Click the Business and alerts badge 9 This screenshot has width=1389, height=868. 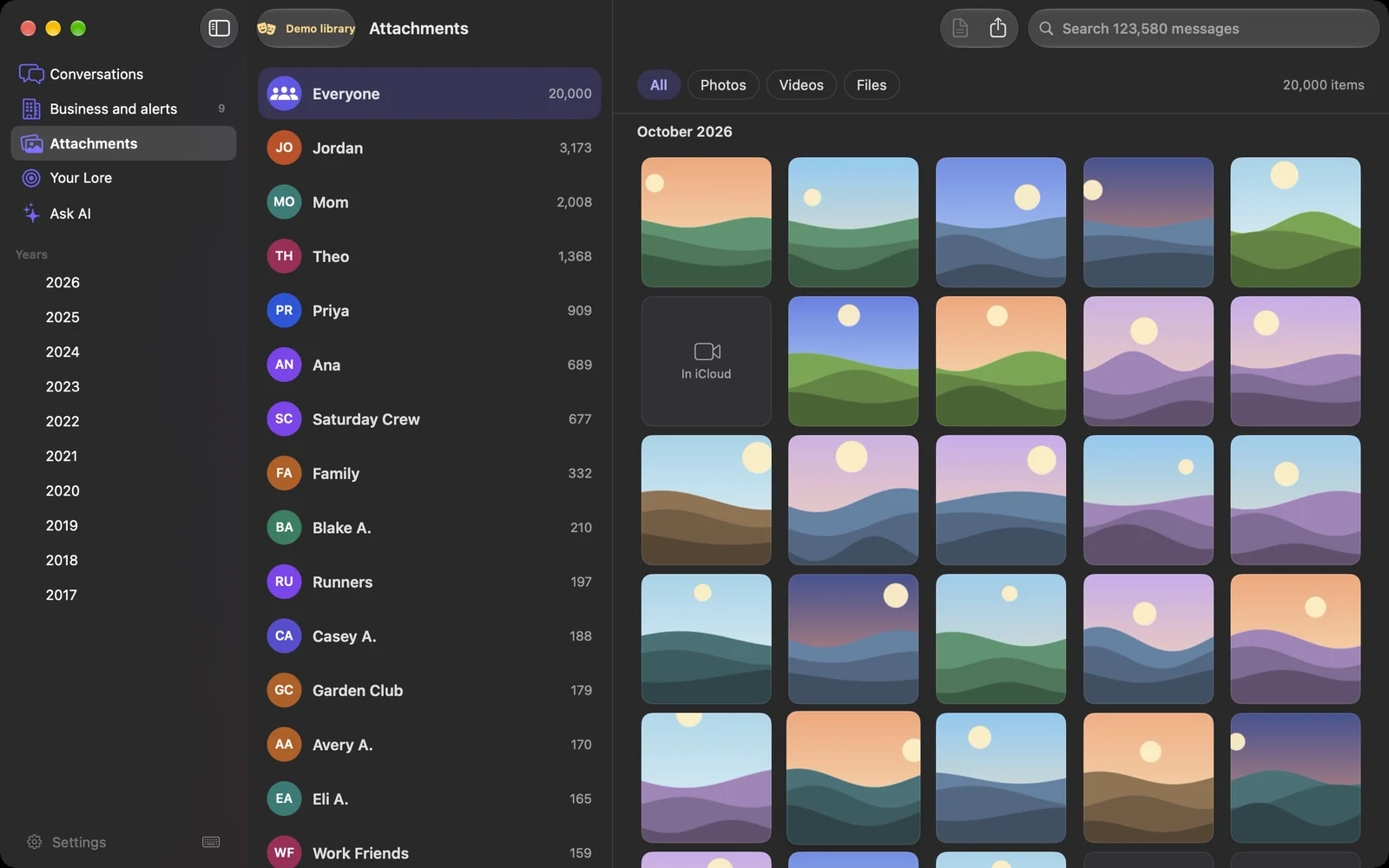point(221,109)
